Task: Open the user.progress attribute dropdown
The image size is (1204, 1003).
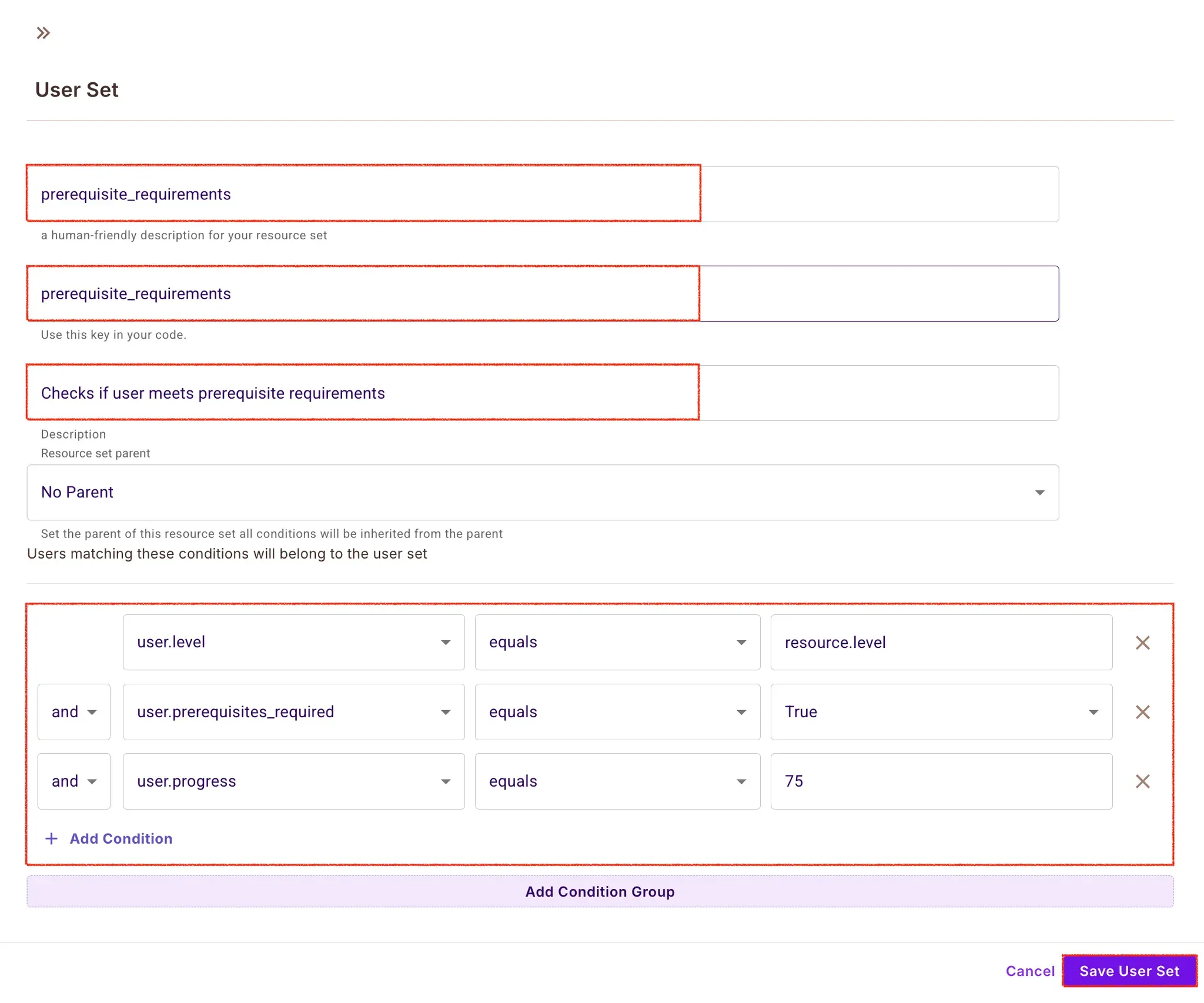Action: (446, 781)
